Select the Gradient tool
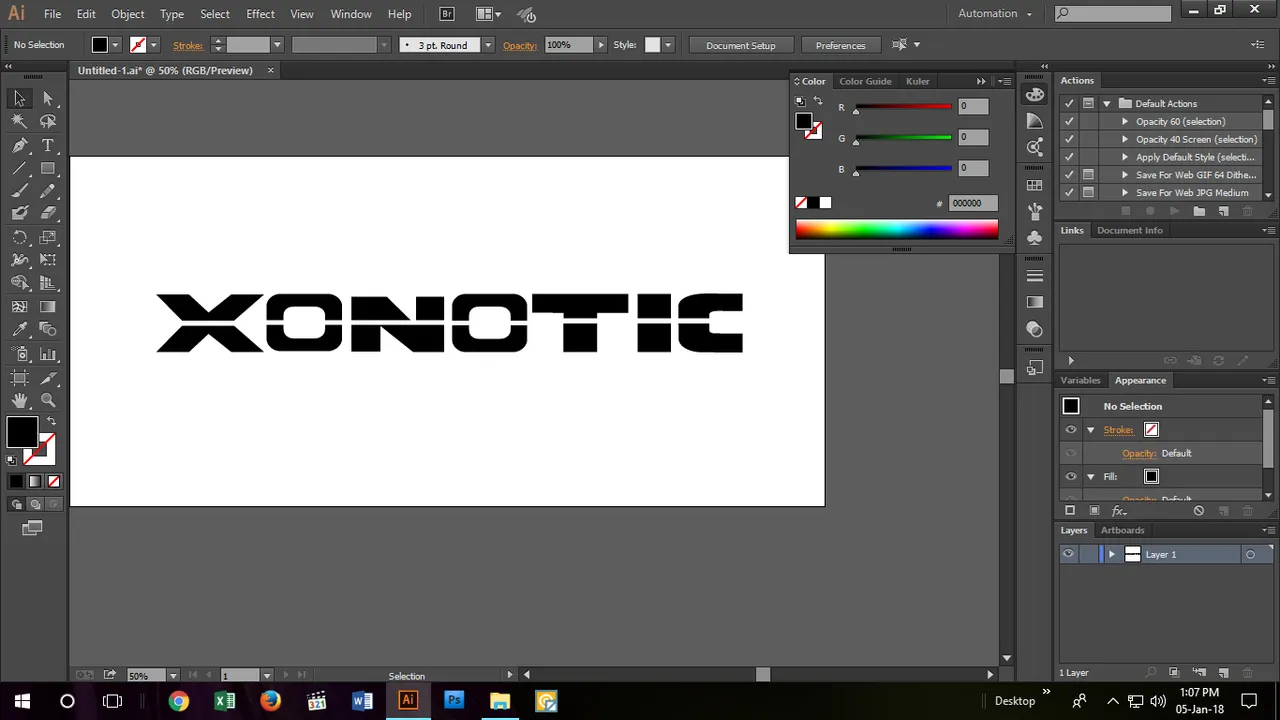The width and height of the screenshot is (1280, 720). pos(48,307)
